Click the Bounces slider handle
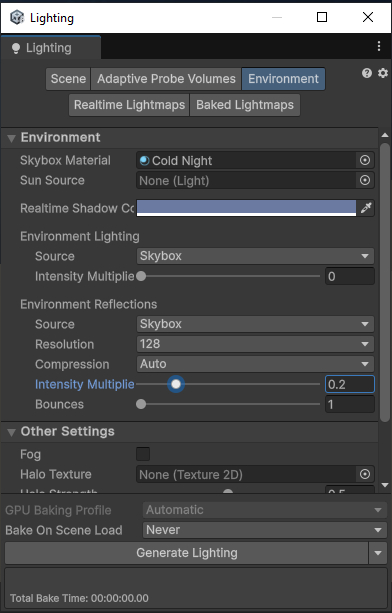 click(141, 404)
